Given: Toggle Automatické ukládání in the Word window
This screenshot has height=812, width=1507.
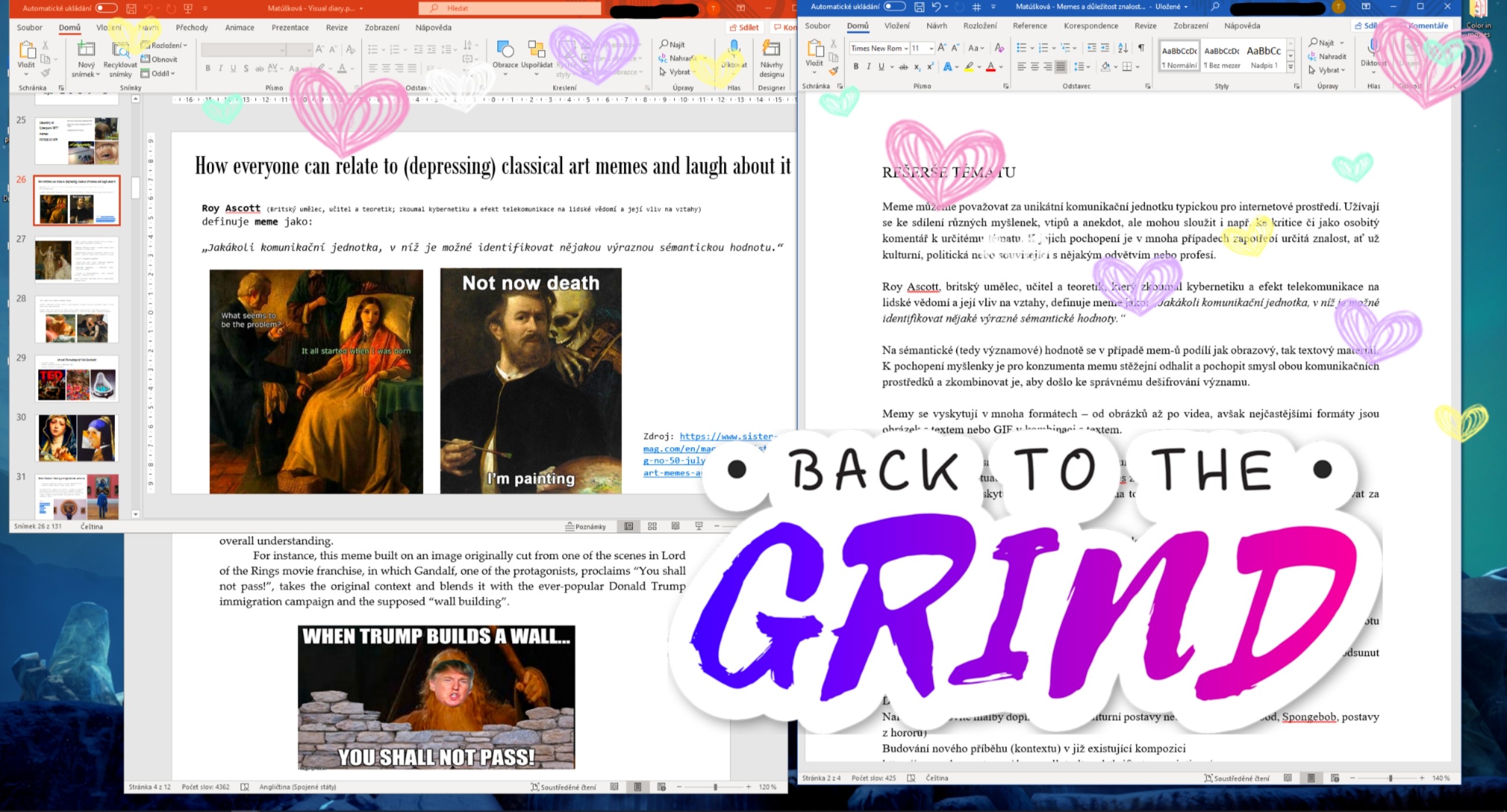Looking at the screenshot, I should point(894,6).
